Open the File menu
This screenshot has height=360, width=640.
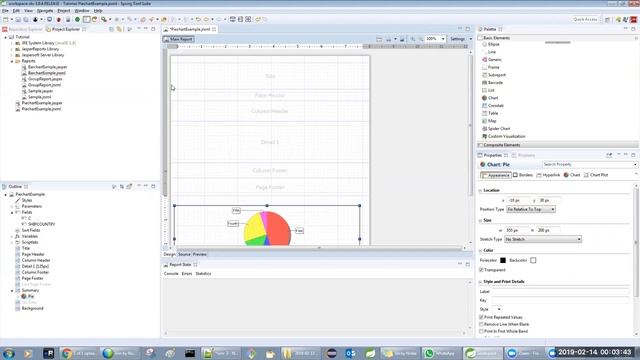pos(5,11)
